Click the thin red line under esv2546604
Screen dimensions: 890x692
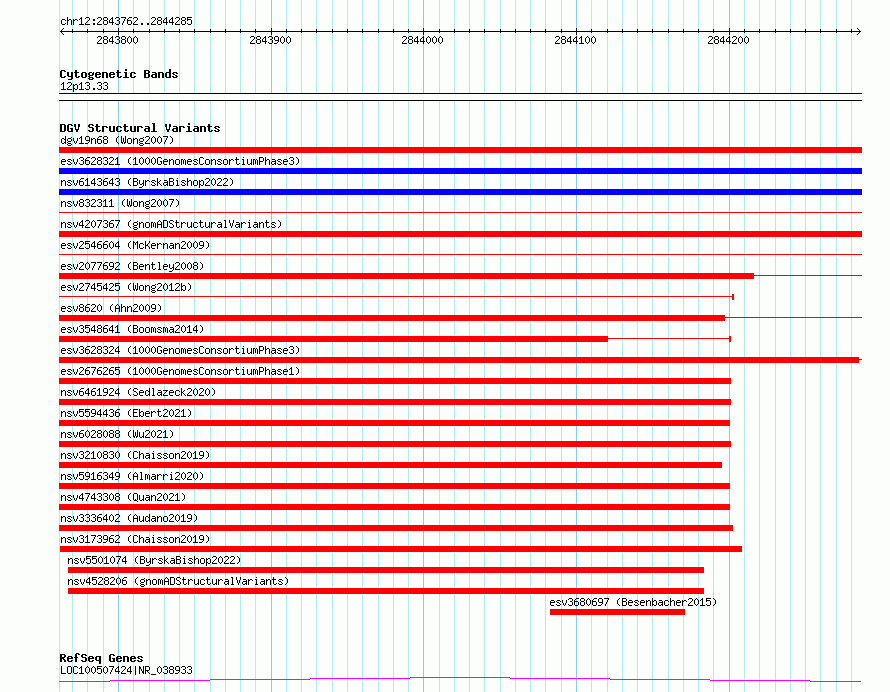(x=460, y=255)
